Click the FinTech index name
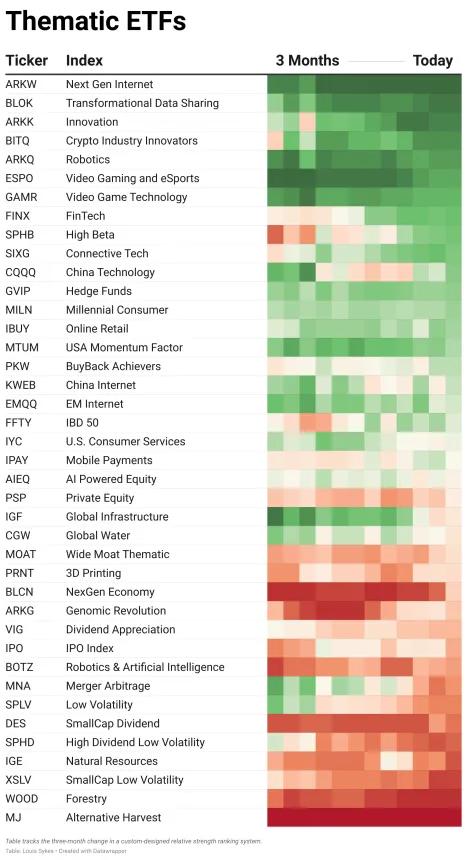Viewport: 467px width, 860px height. pyautogui.click(x=85, y=216)
